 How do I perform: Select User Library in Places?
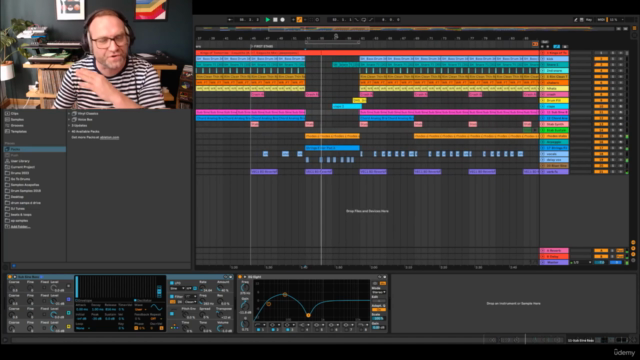pos(20,161)
